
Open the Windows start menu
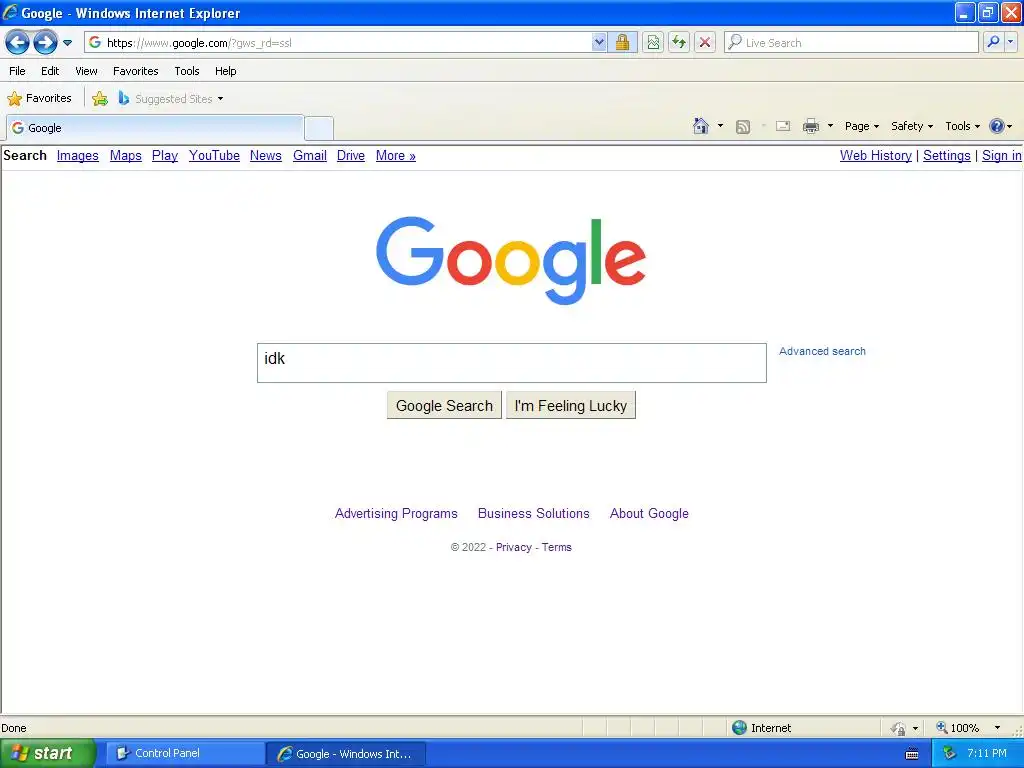[46, 753]
